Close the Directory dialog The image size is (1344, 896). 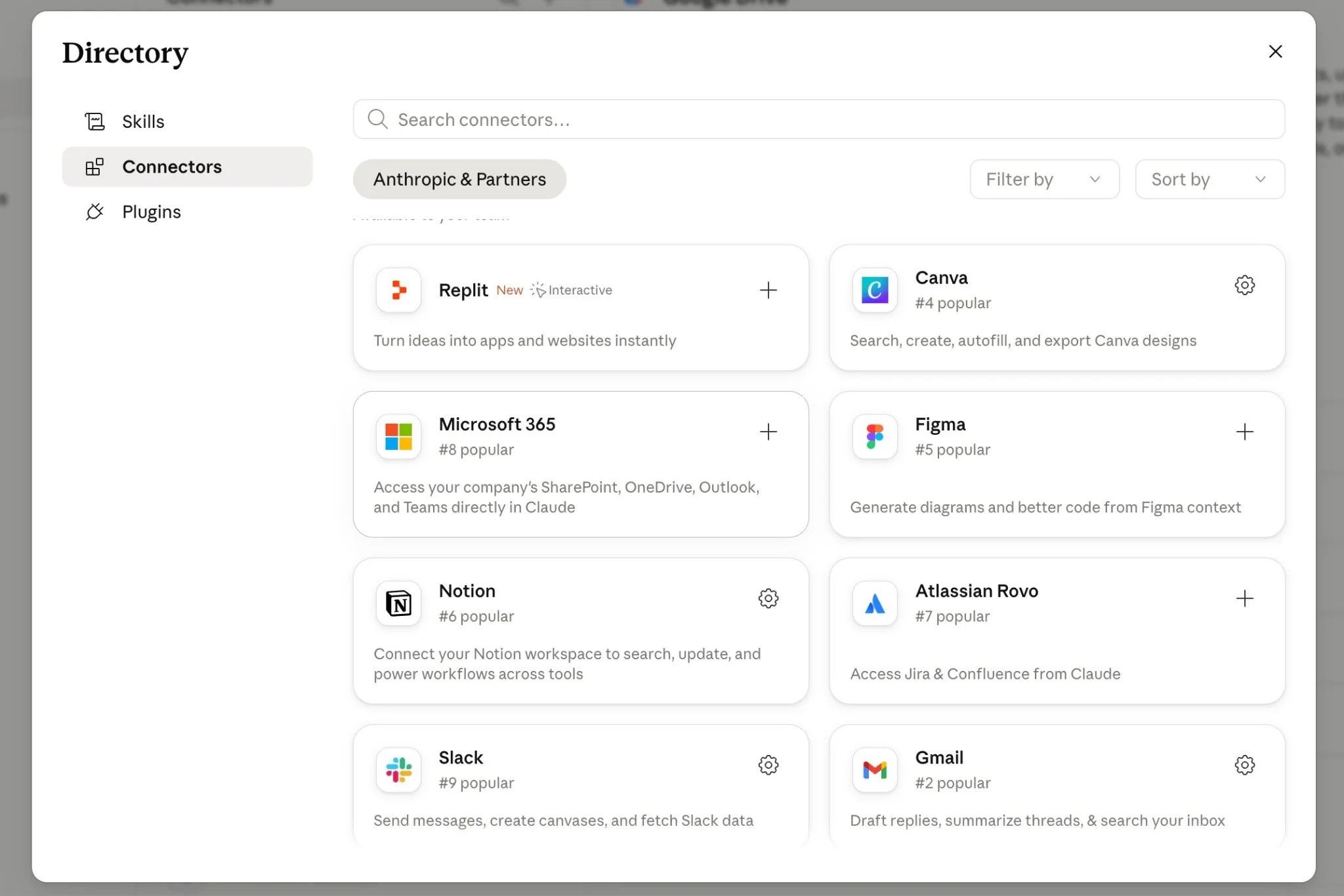1275,51
